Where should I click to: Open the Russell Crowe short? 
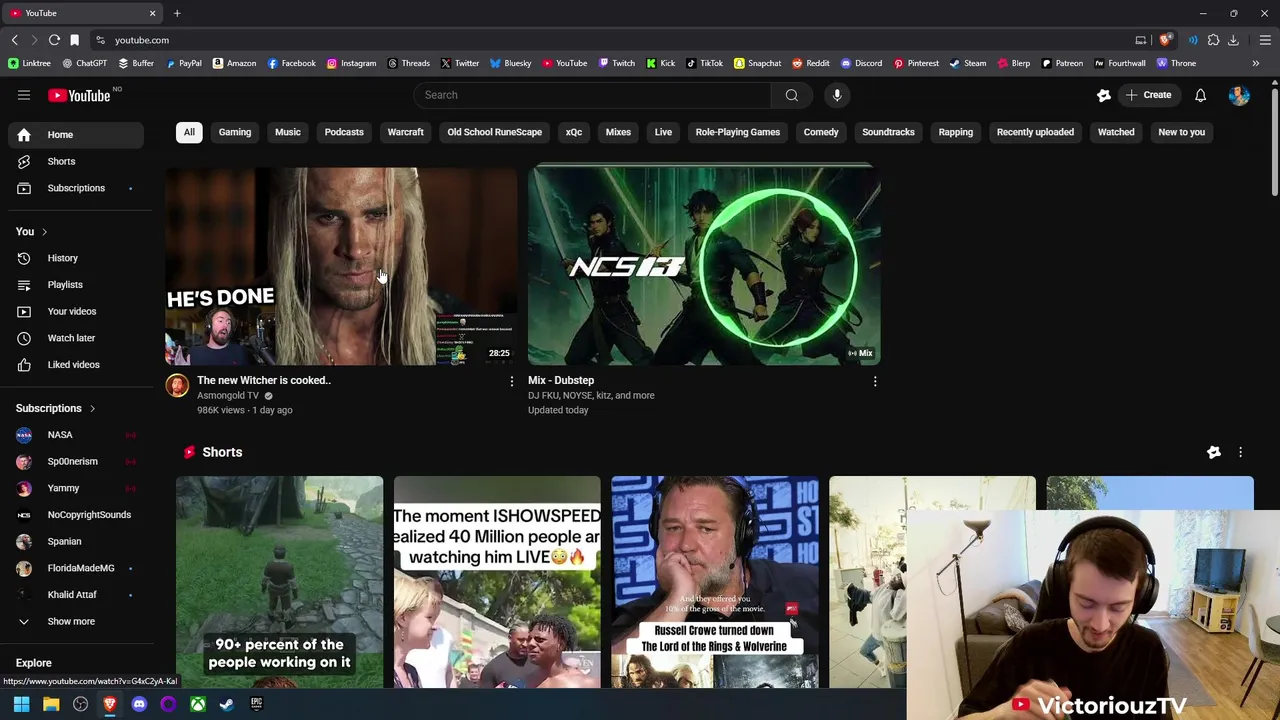point(715,582)
